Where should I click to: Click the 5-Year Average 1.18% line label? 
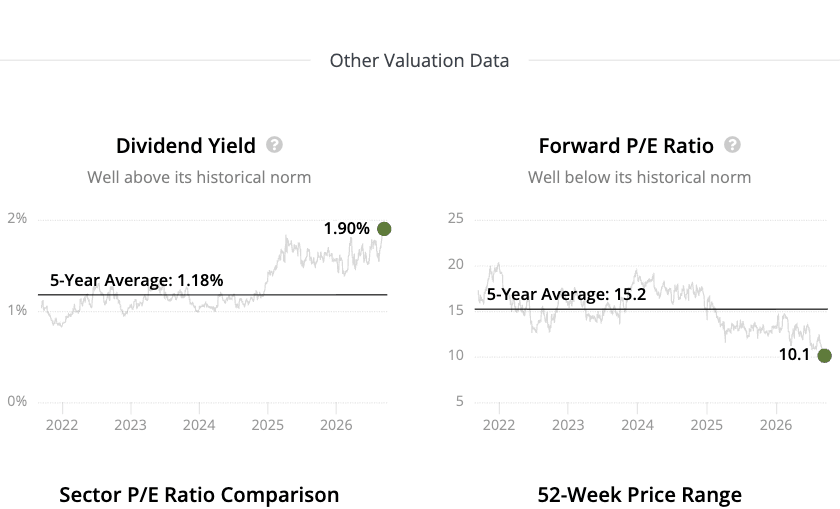tap(137, 280)
